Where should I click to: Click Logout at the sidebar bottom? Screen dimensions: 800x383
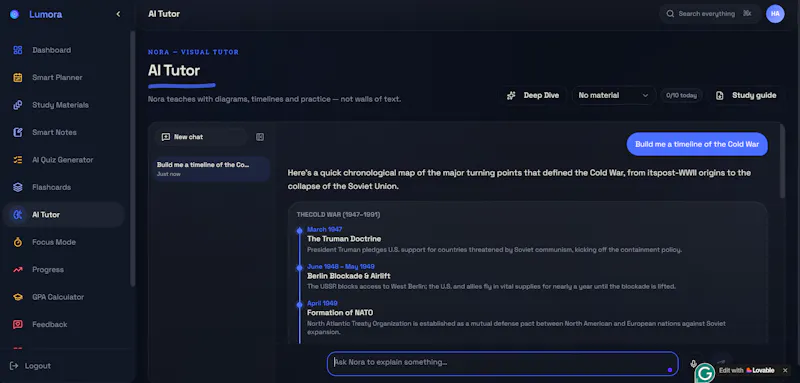point(31,366)
